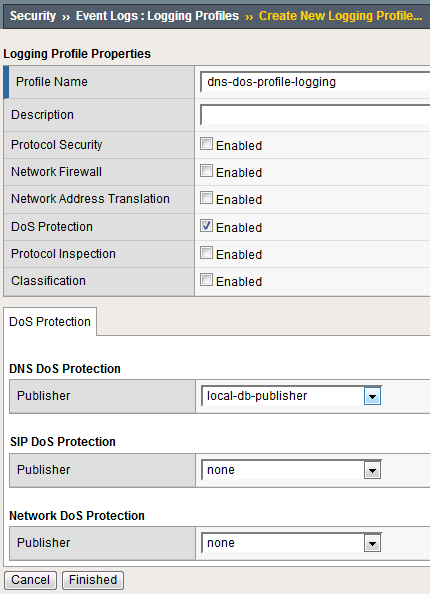This screenshot has height=594, width=430.
Task: Click into the Description text field
Action: [x=315, y=115]
